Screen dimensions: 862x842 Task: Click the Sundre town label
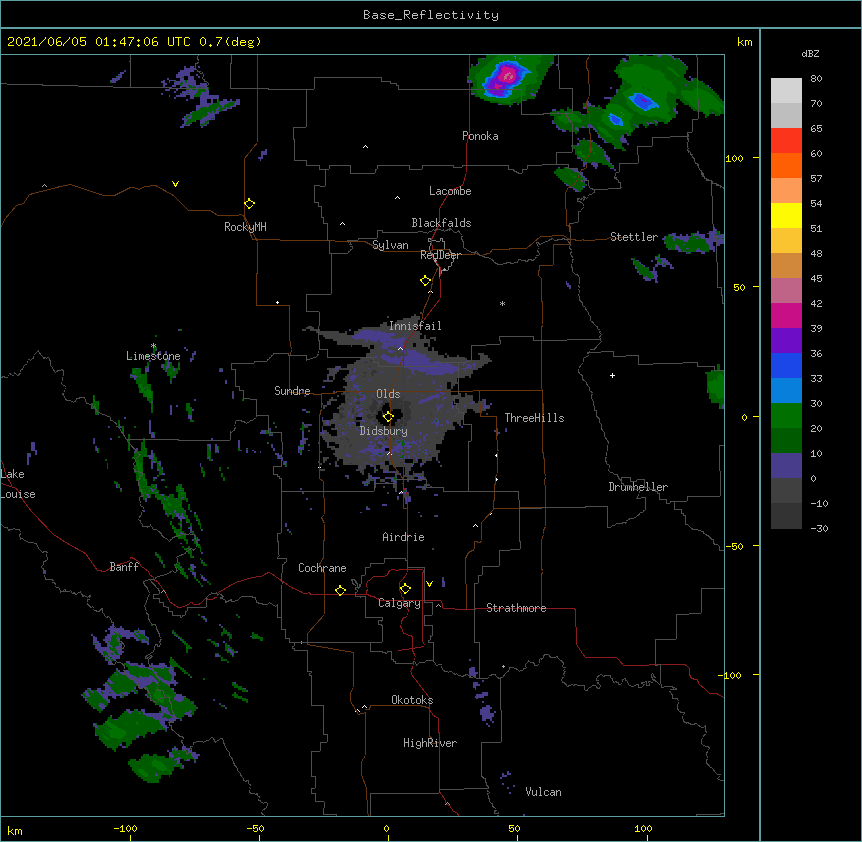292,390
